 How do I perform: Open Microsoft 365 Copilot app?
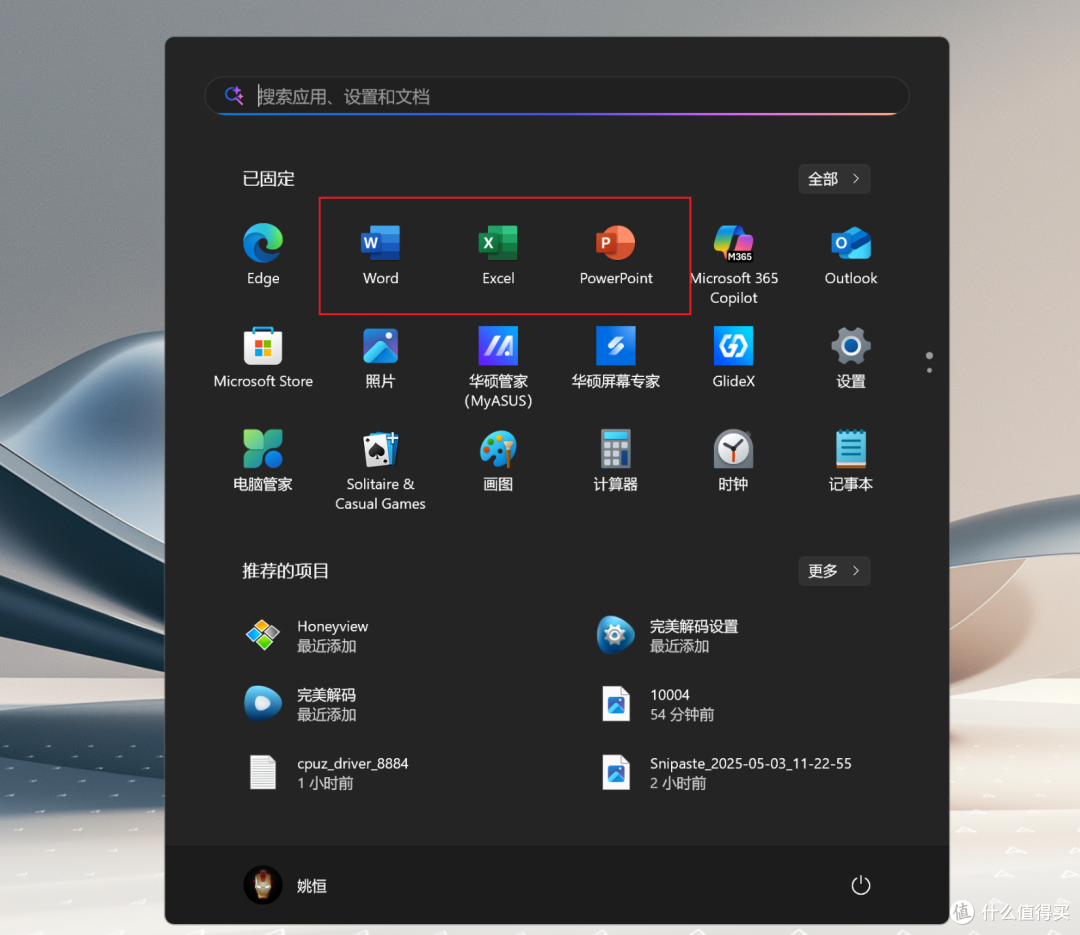(x=734, y=263)
